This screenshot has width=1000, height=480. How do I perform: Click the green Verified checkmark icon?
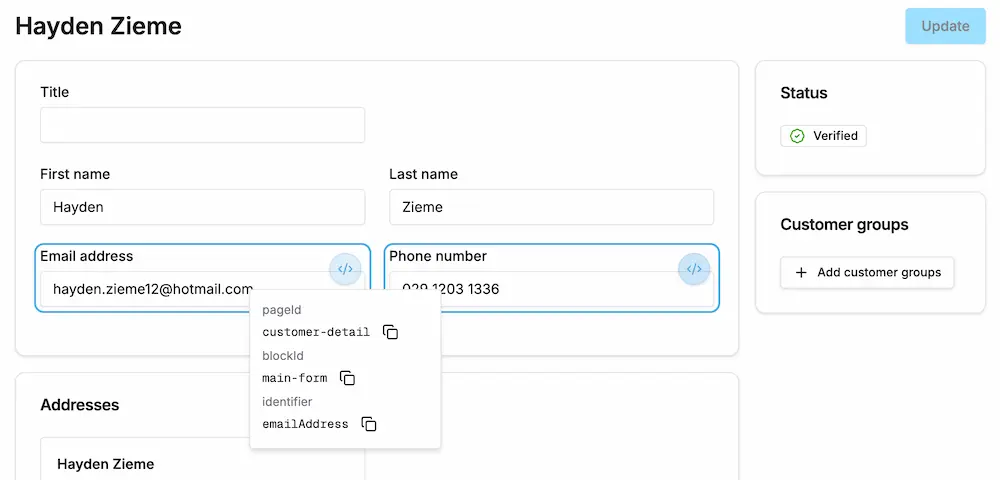point(797,136)
